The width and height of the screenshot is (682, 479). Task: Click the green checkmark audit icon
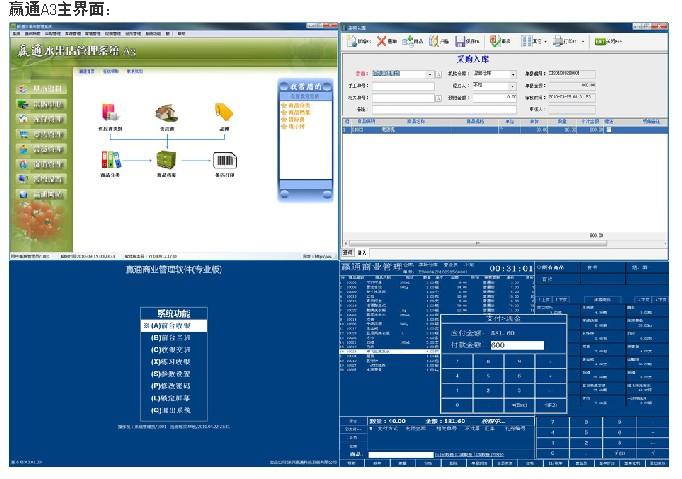(x=495, y=41)
